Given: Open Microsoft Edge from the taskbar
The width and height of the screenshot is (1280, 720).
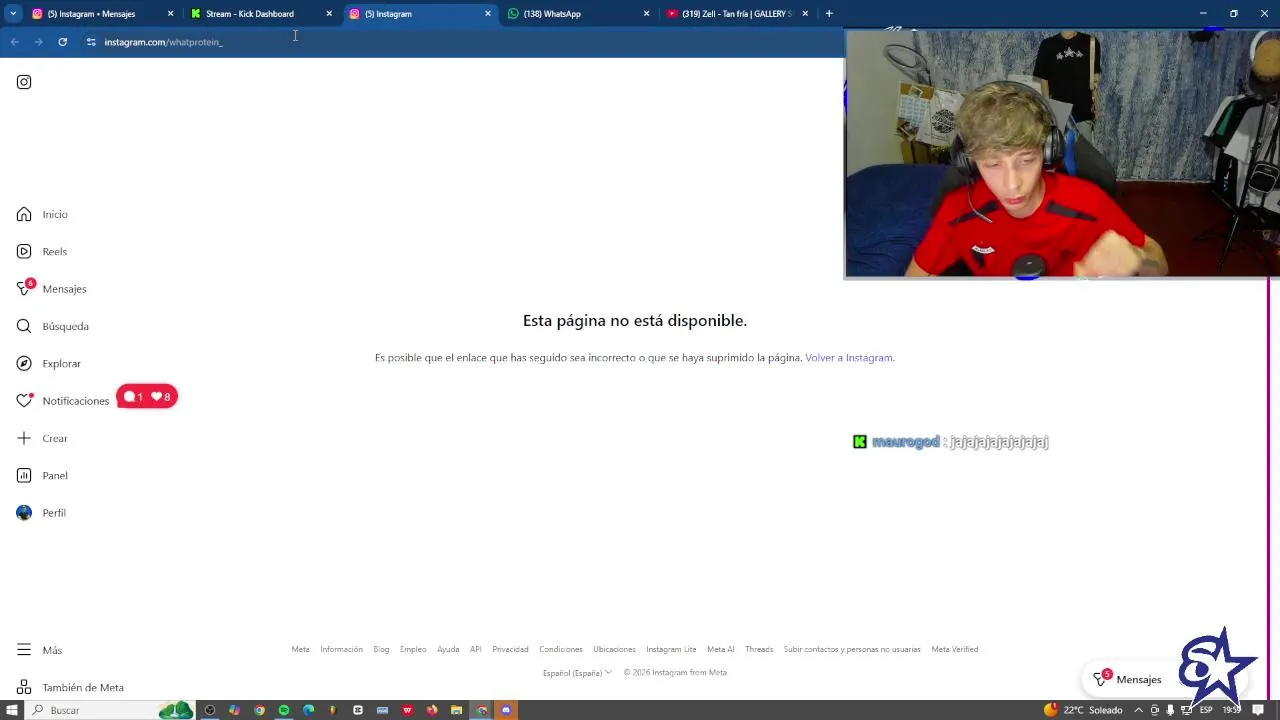Looking at the screenshot, I should (x=308, y=710).
